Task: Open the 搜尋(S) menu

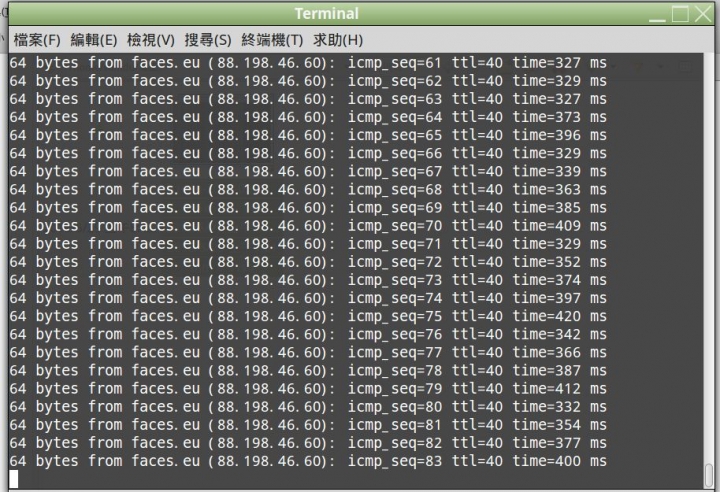Action: point(208,40)
